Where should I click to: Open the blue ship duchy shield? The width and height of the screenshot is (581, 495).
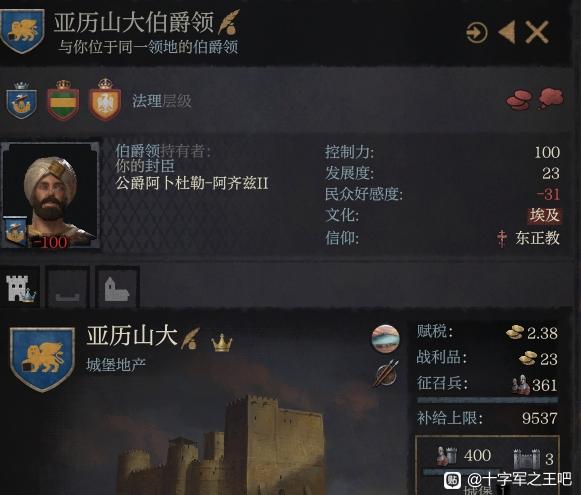[21, 100]
